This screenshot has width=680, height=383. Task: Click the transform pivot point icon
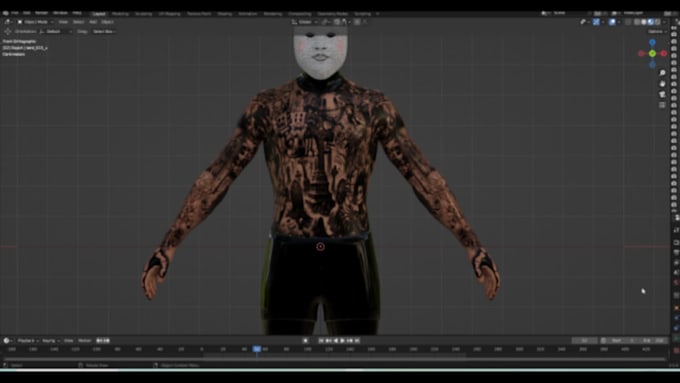[326, 22]
